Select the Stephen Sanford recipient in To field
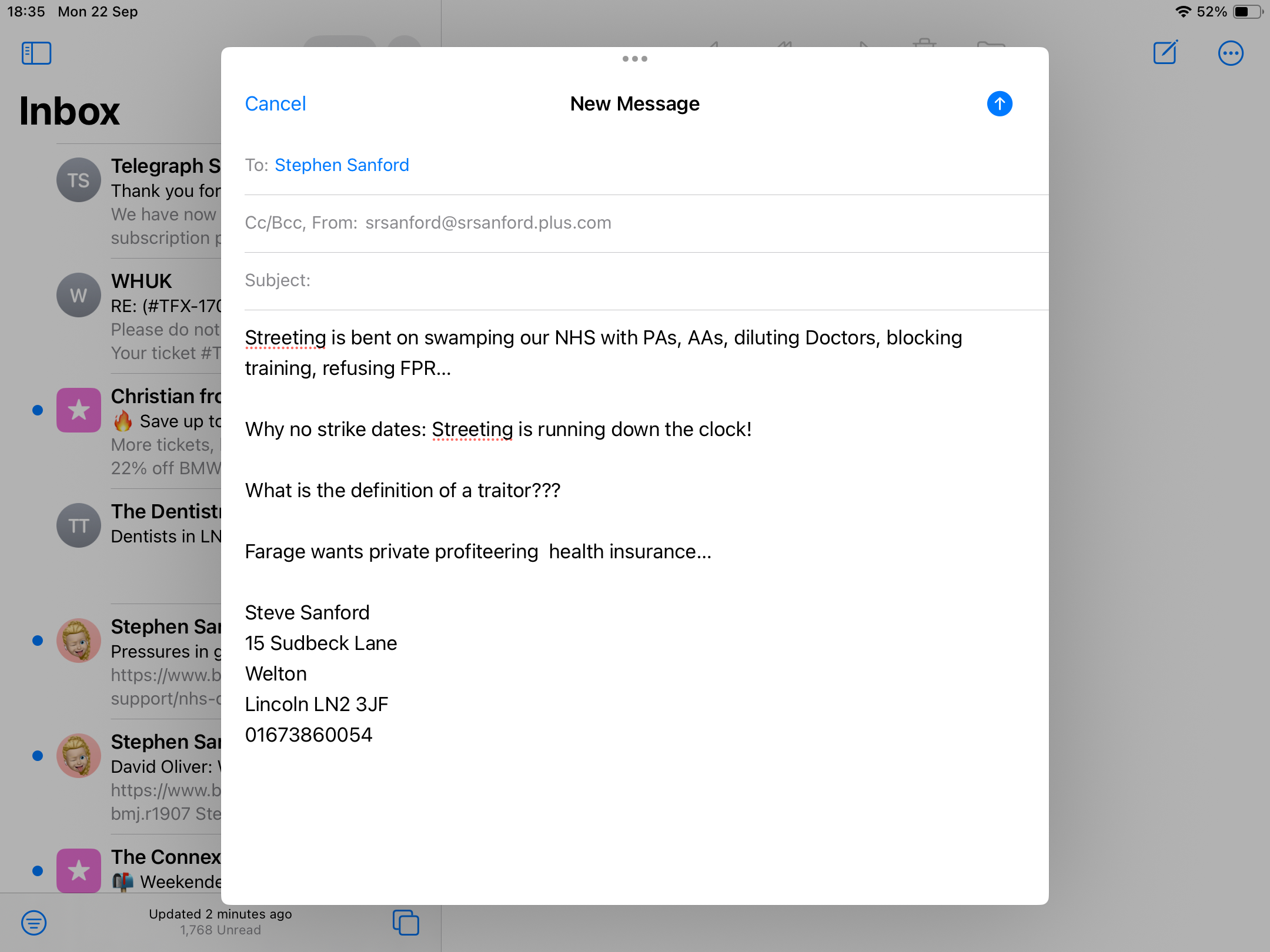1270x952 pixels. [x=342, y=165]
